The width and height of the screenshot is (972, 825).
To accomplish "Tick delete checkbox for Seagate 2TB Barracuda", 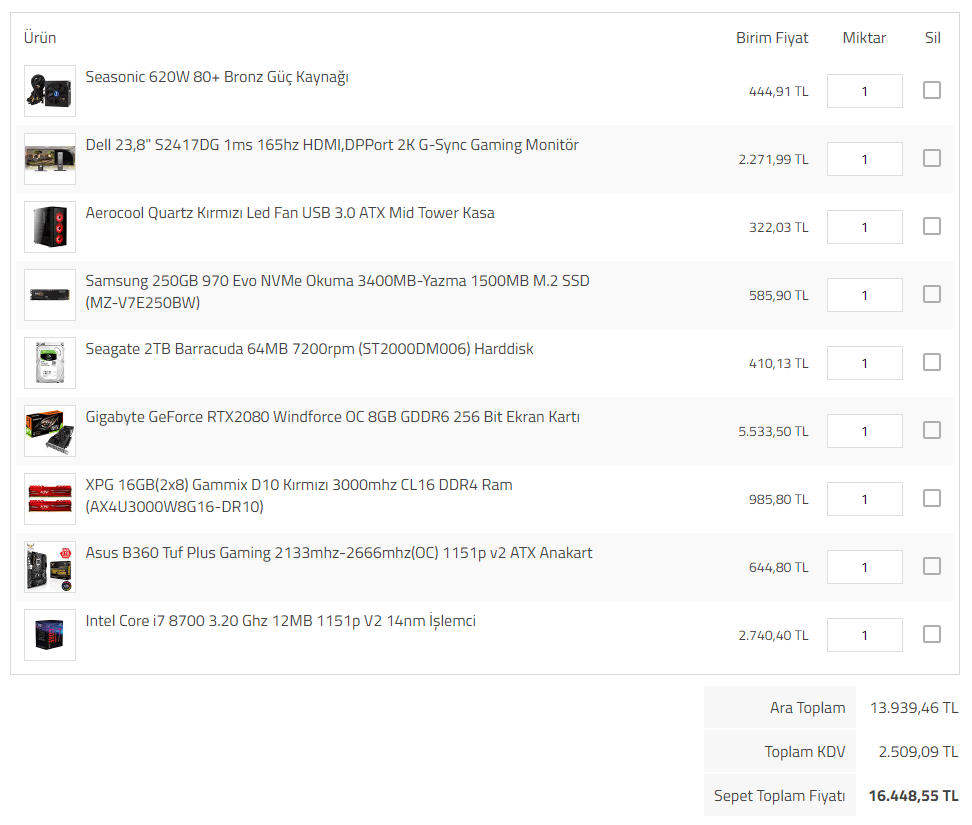I will 932,362.
